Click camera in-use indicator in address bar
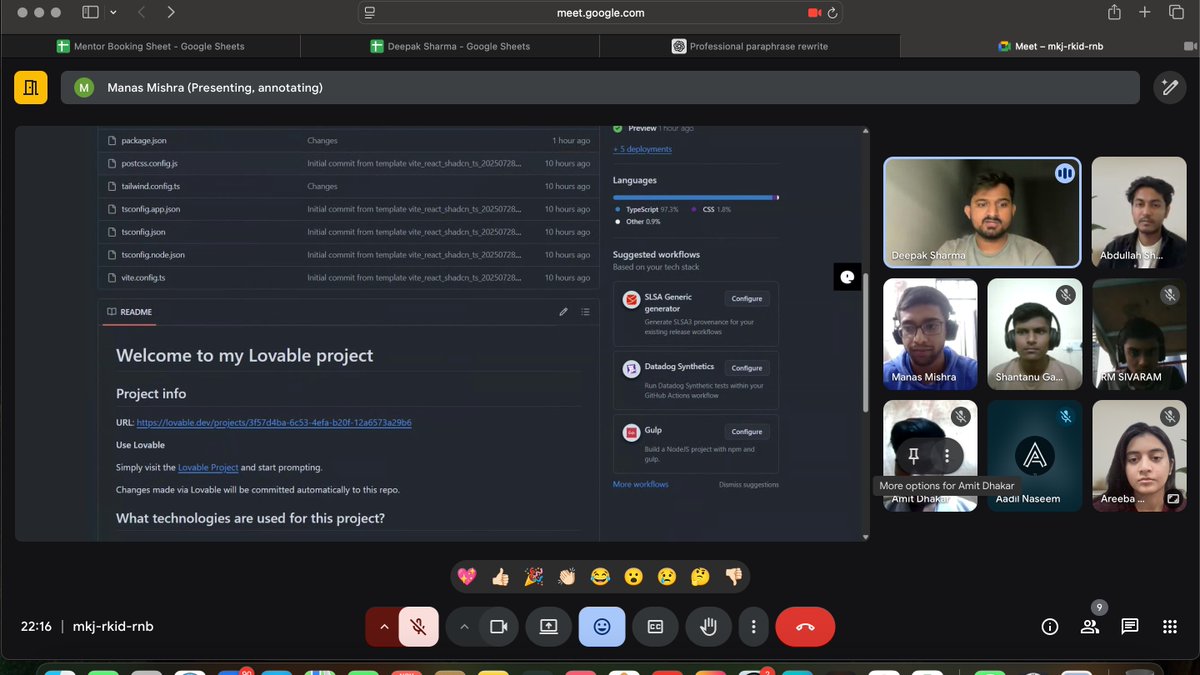Viewport: 1200px width, 675px height. (814, 13)
